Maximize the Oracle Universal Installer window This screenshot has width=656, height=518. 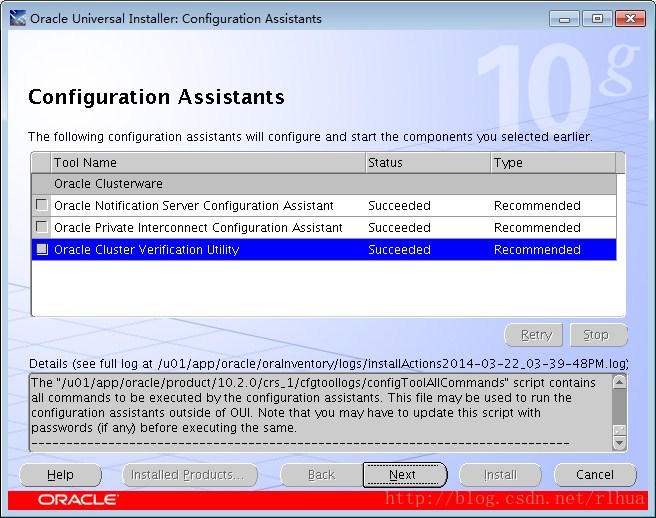pos(597,19)
